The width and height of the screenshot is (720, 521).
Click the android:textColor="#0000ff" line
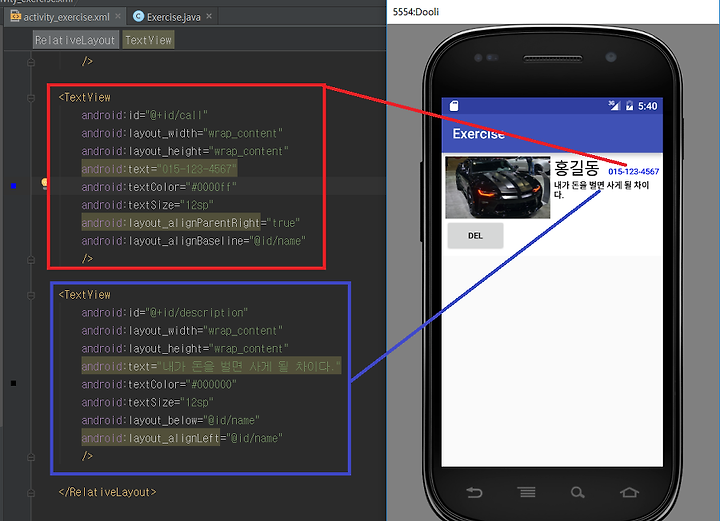[159, 187]
